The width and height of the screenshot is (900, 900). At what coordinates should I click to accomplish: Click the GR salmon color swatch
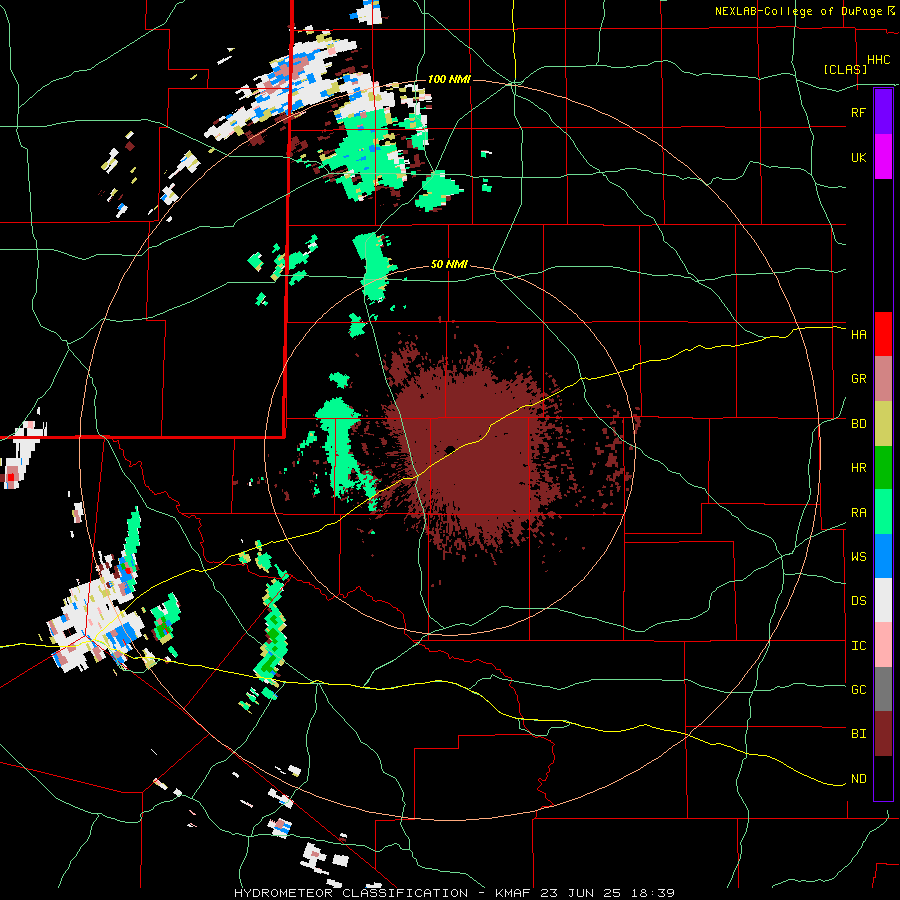[x=883, y=379]
